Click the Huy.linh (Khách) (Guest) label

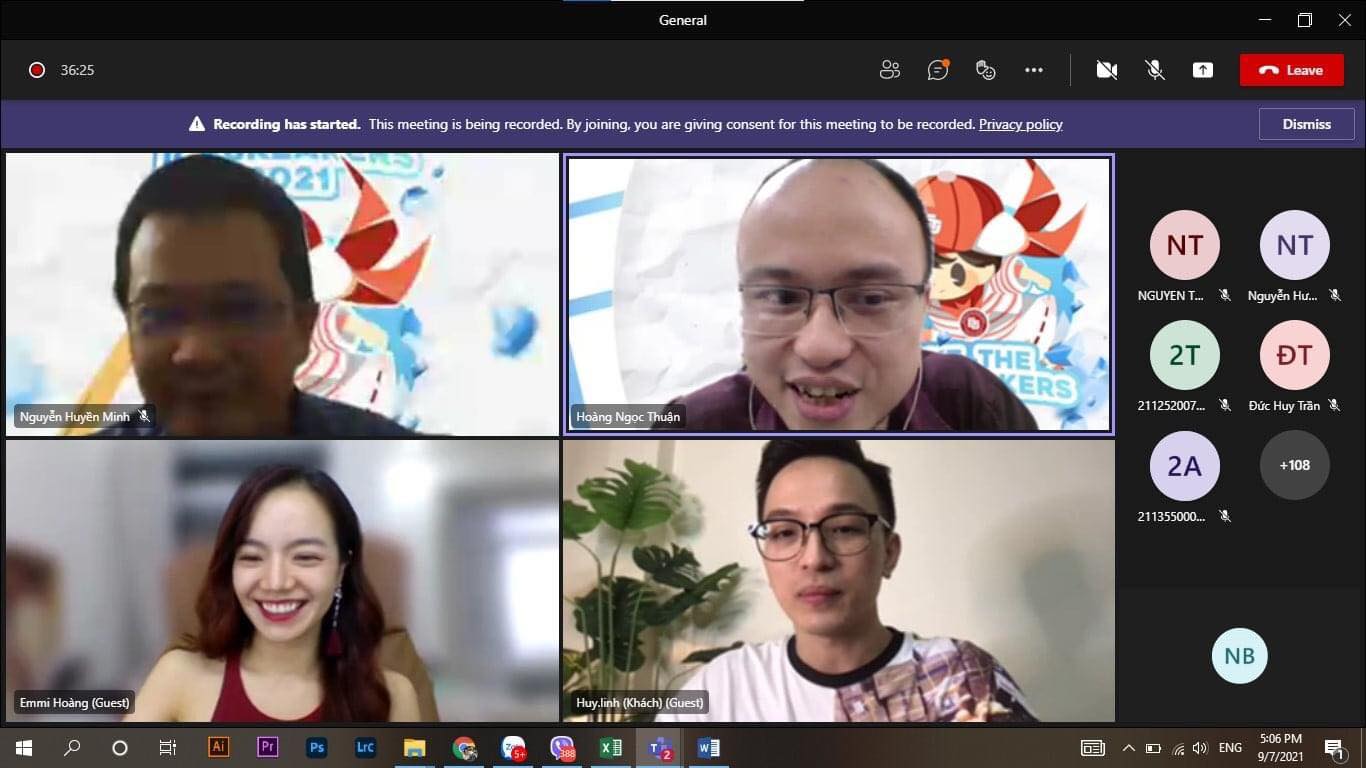click(639, 703)
